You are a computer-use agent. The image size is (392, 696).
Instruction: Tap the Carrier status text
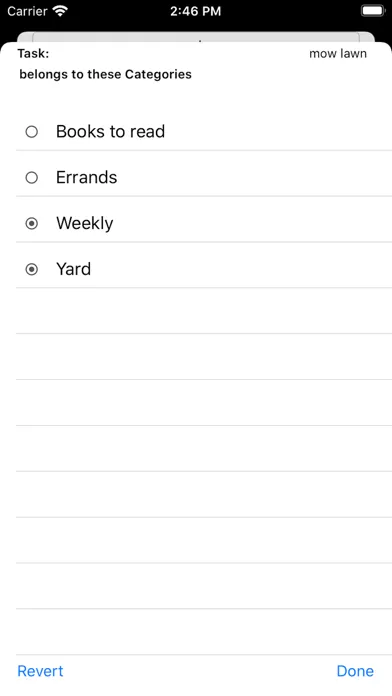[28, 11]
